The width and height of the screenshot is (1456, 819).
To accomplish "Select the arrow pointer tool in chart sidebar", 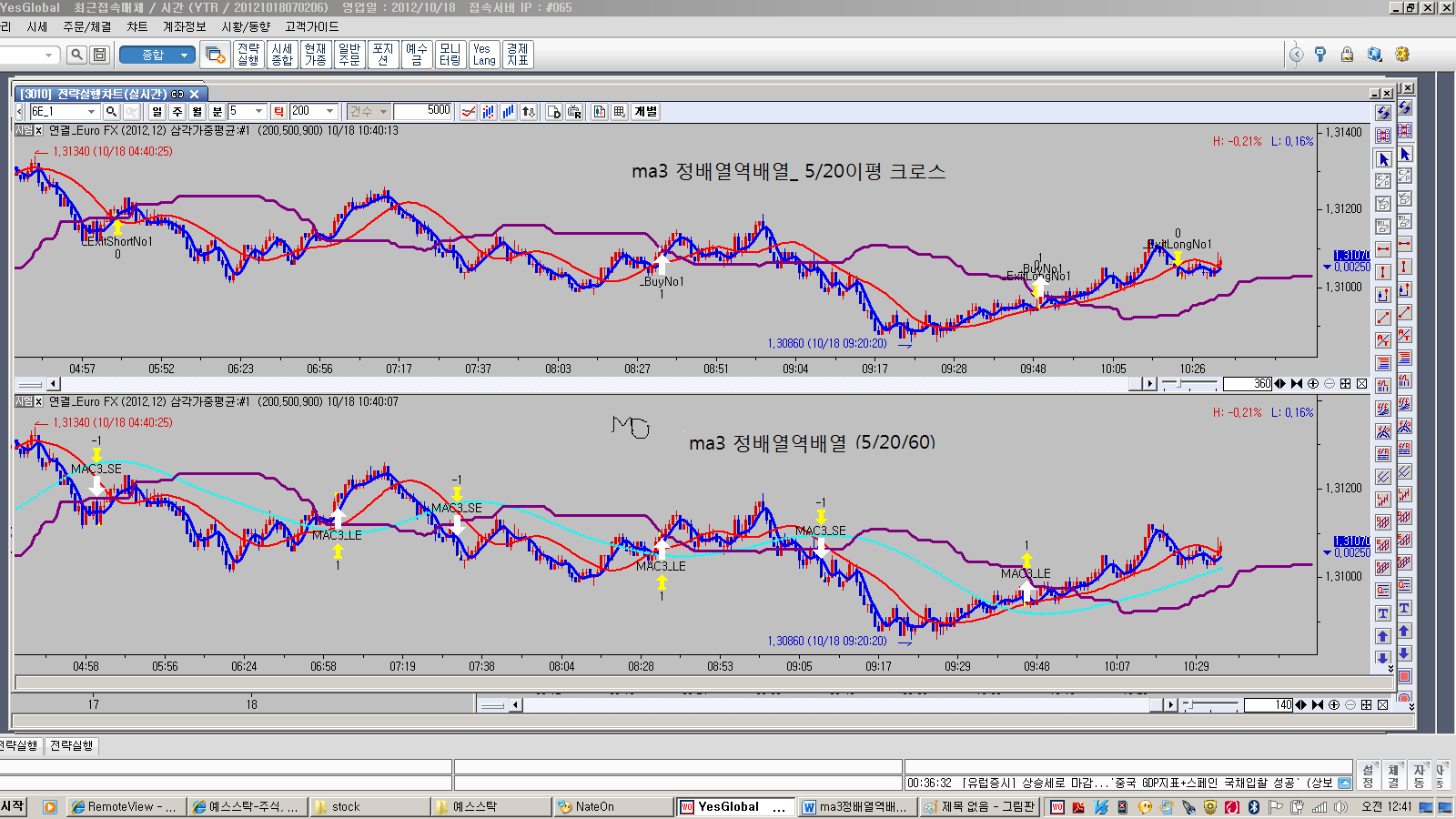I will tap(1383, 159).
